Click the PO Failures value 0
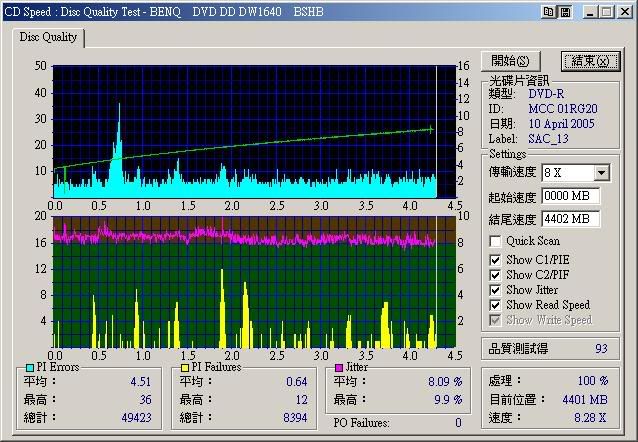Viewport: 638px width, 442px height. coord(458,423)
